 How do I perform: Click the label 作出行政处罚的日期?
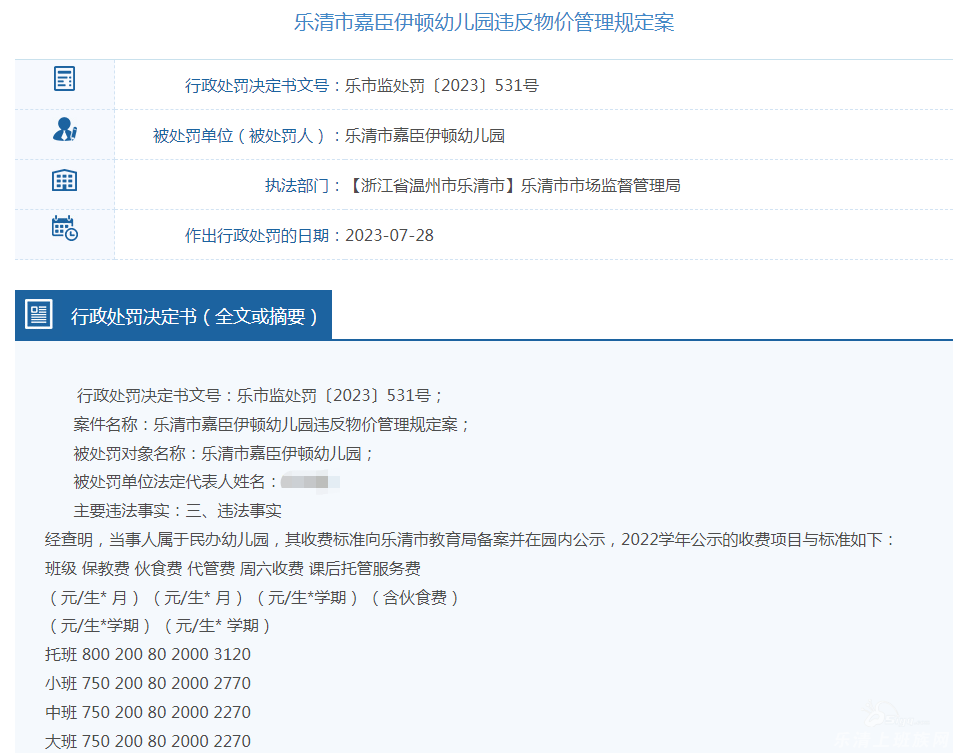(257, 235)
